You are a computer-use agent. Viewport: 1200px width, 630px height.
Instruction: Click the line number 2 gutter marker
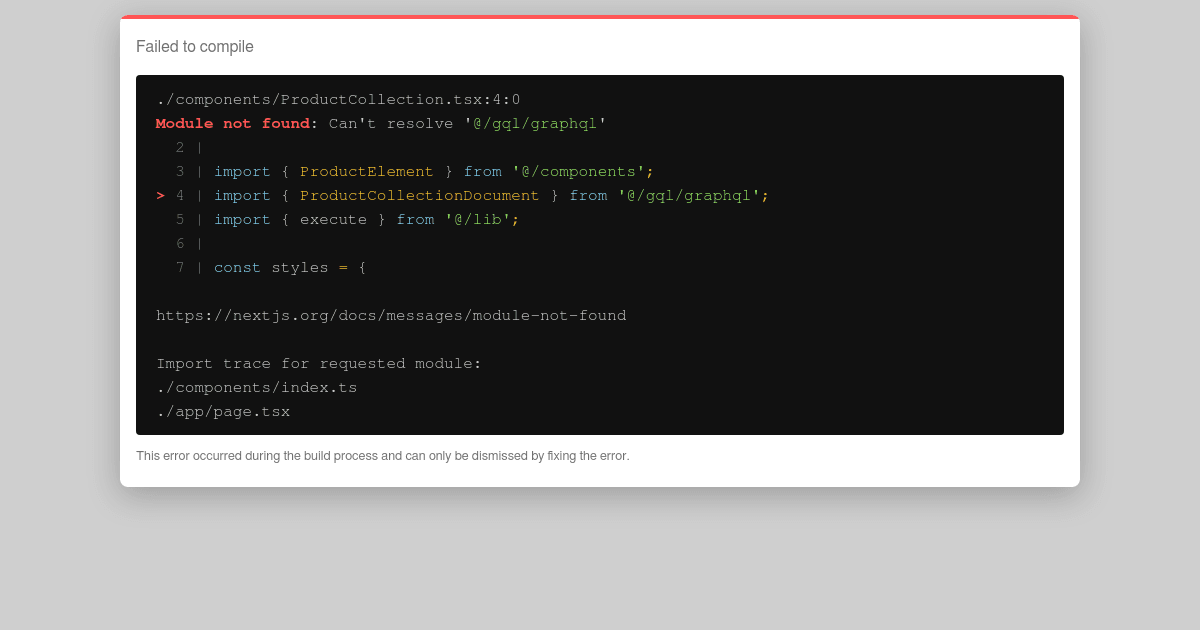click(180, 147)
